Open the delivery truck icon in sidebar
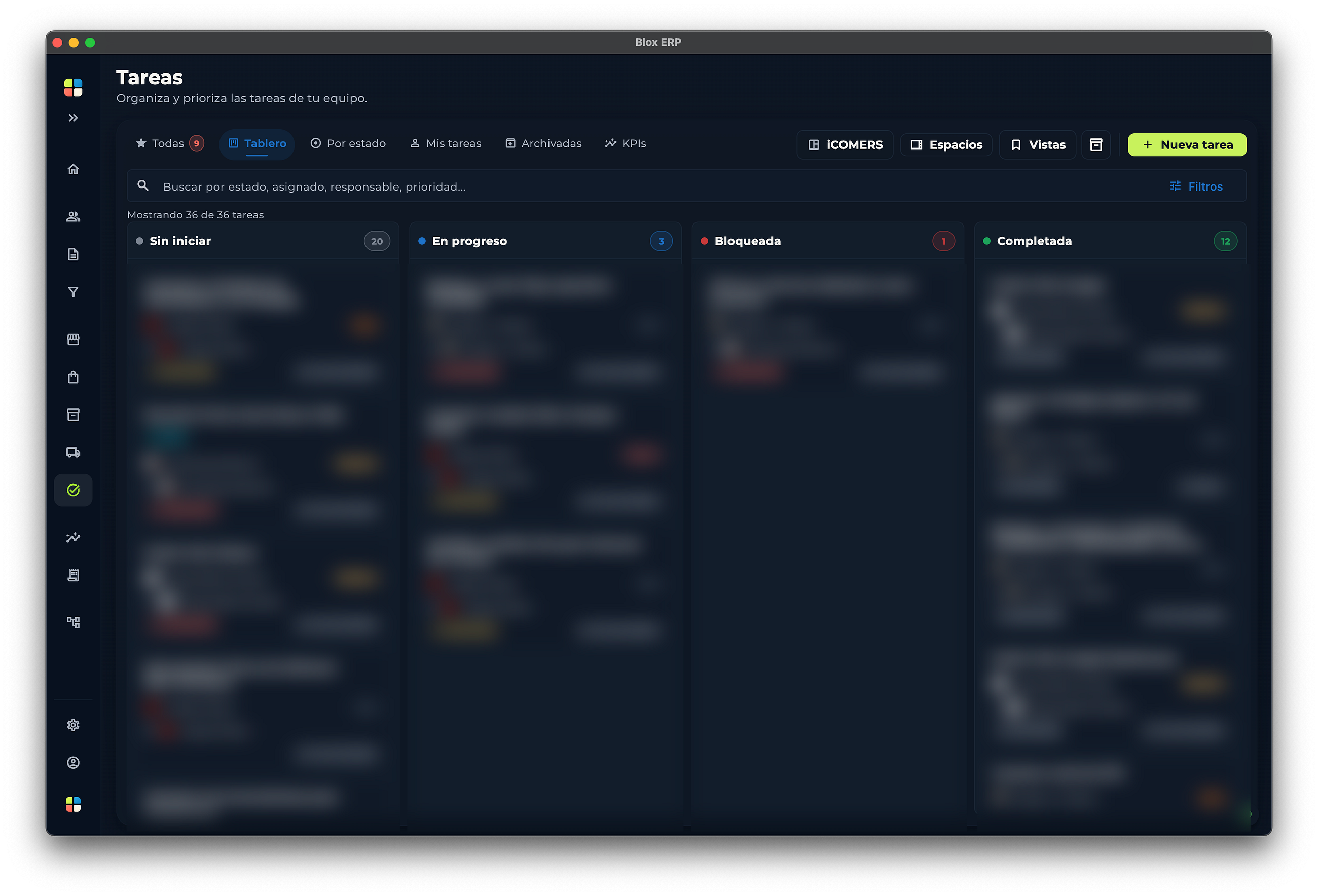This screenshot has height=896, width=1318. (73, 453)
